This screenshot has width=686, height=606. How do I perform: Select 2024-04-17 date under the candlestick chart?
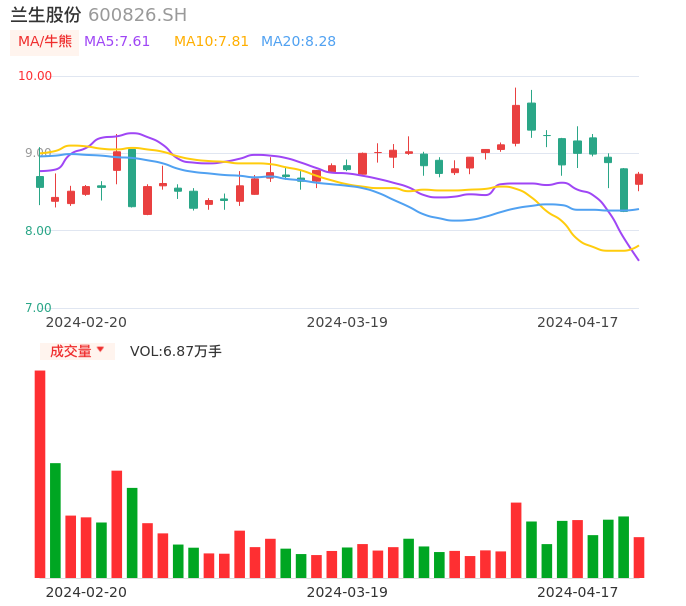578,322
